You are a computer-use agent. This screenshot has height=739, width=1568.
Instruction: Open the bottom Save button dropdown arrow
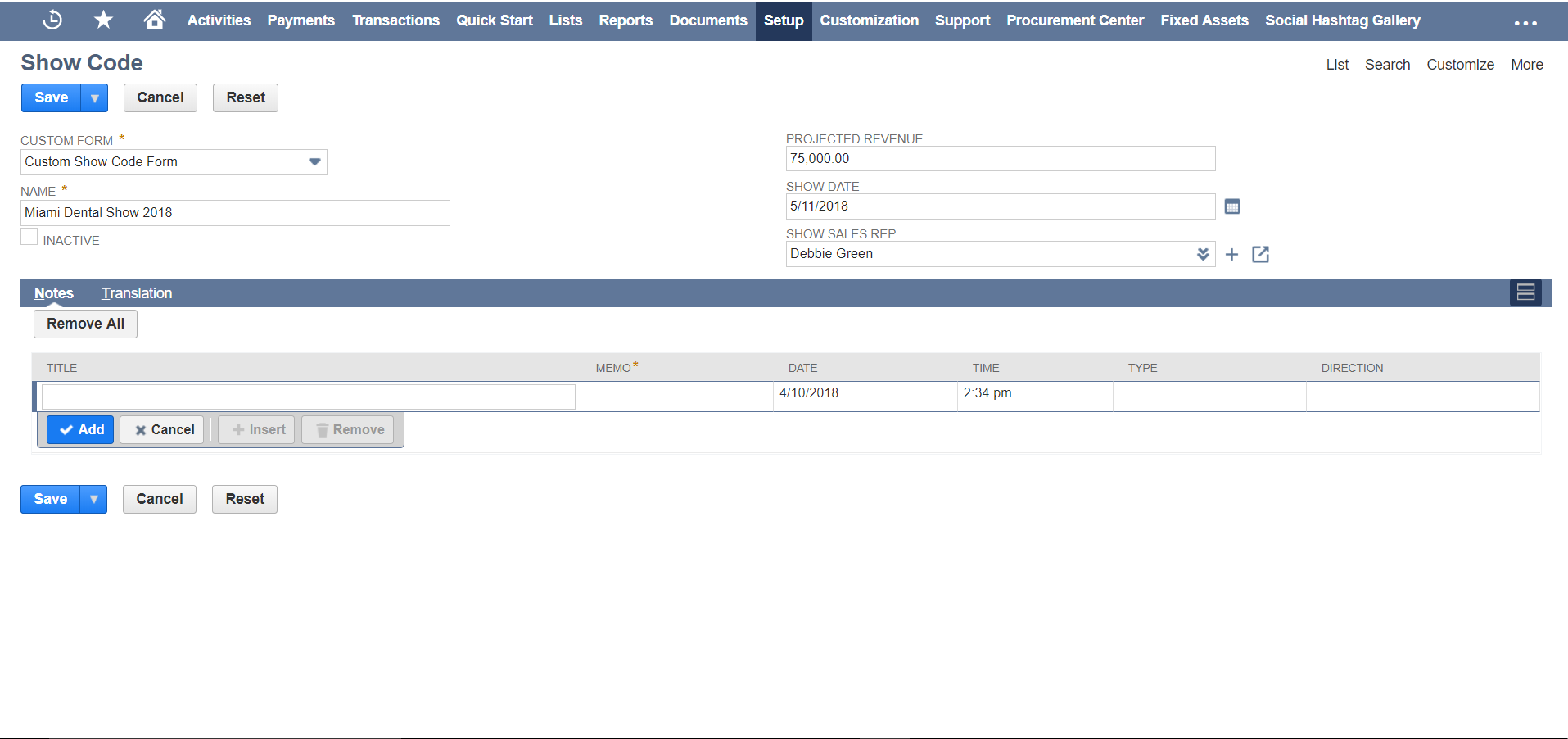(x=94, y=499)
